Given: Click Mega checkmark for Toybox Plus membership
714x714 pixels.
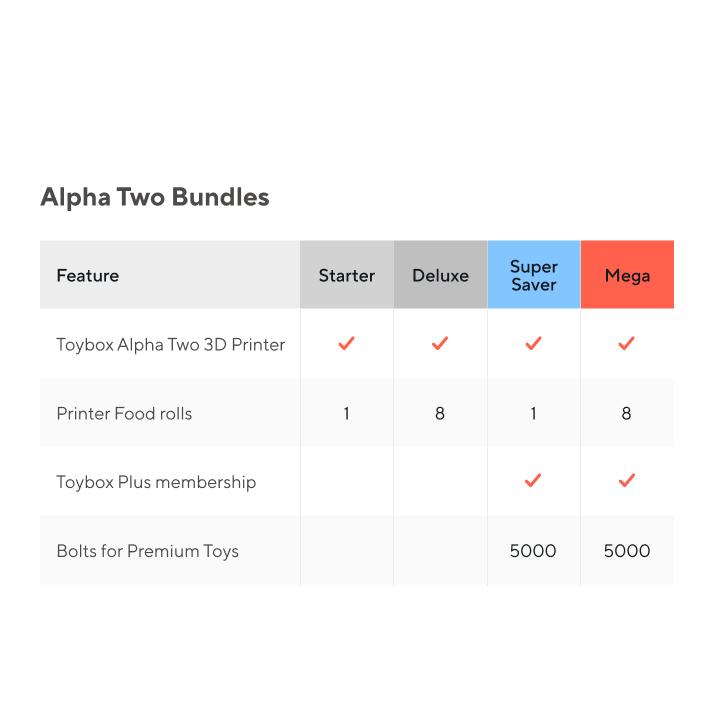Looking at the screenshot, I should click(627, 481).
